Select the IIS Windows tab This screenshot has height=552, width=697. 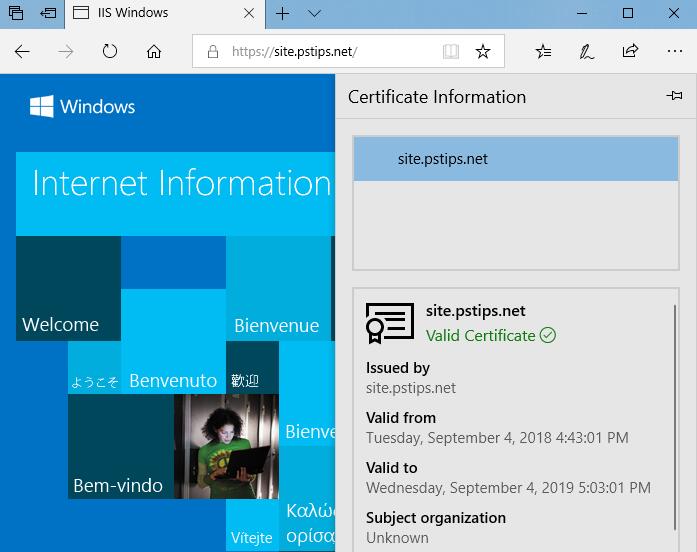(165, 13)
